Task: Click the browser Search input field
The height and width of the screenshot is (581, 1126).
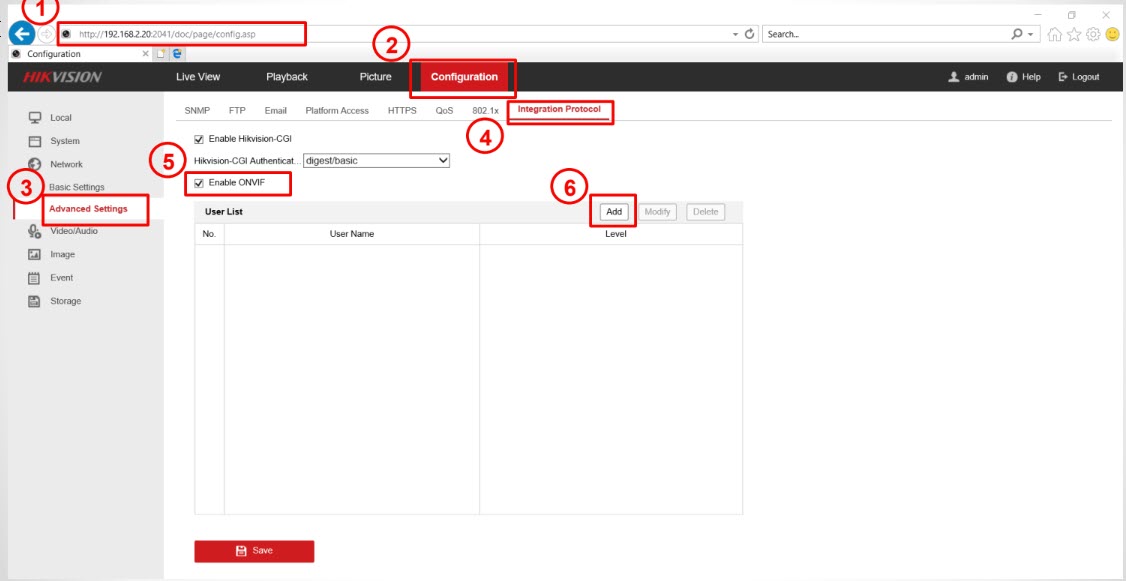Action: pyautogui.click(x=880, y=34)
